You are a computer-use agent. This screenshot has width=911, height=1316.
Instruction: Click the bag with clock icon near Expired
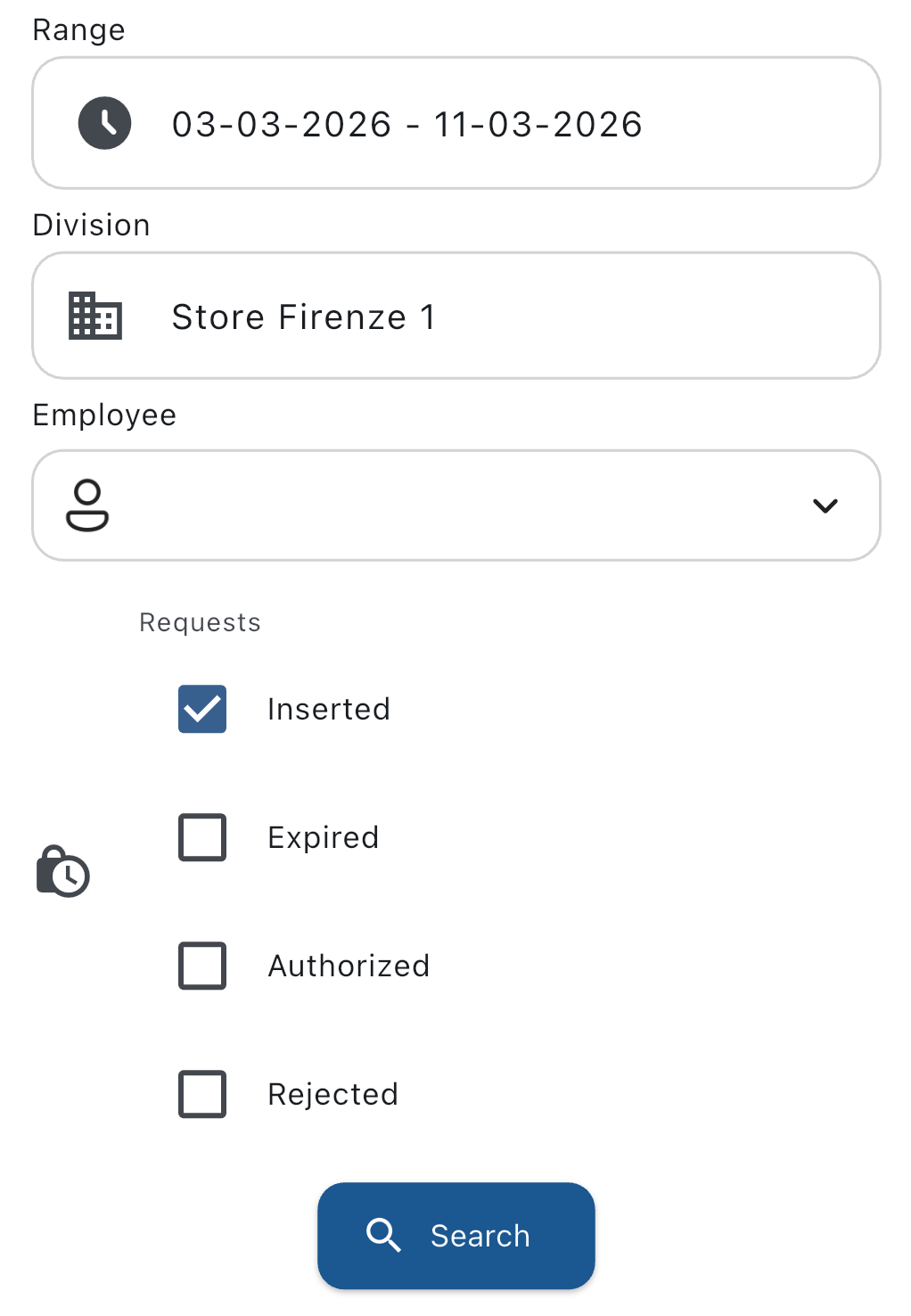(62, 871)
